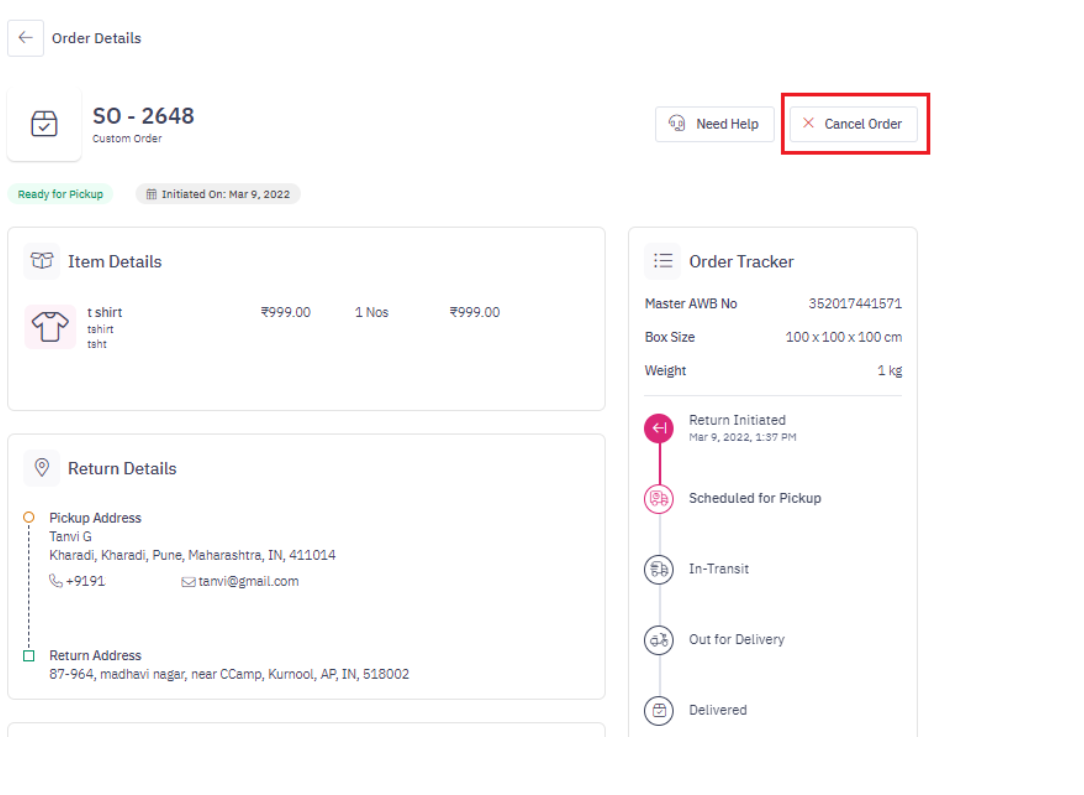Click the back arrow button

pos(26,38)
